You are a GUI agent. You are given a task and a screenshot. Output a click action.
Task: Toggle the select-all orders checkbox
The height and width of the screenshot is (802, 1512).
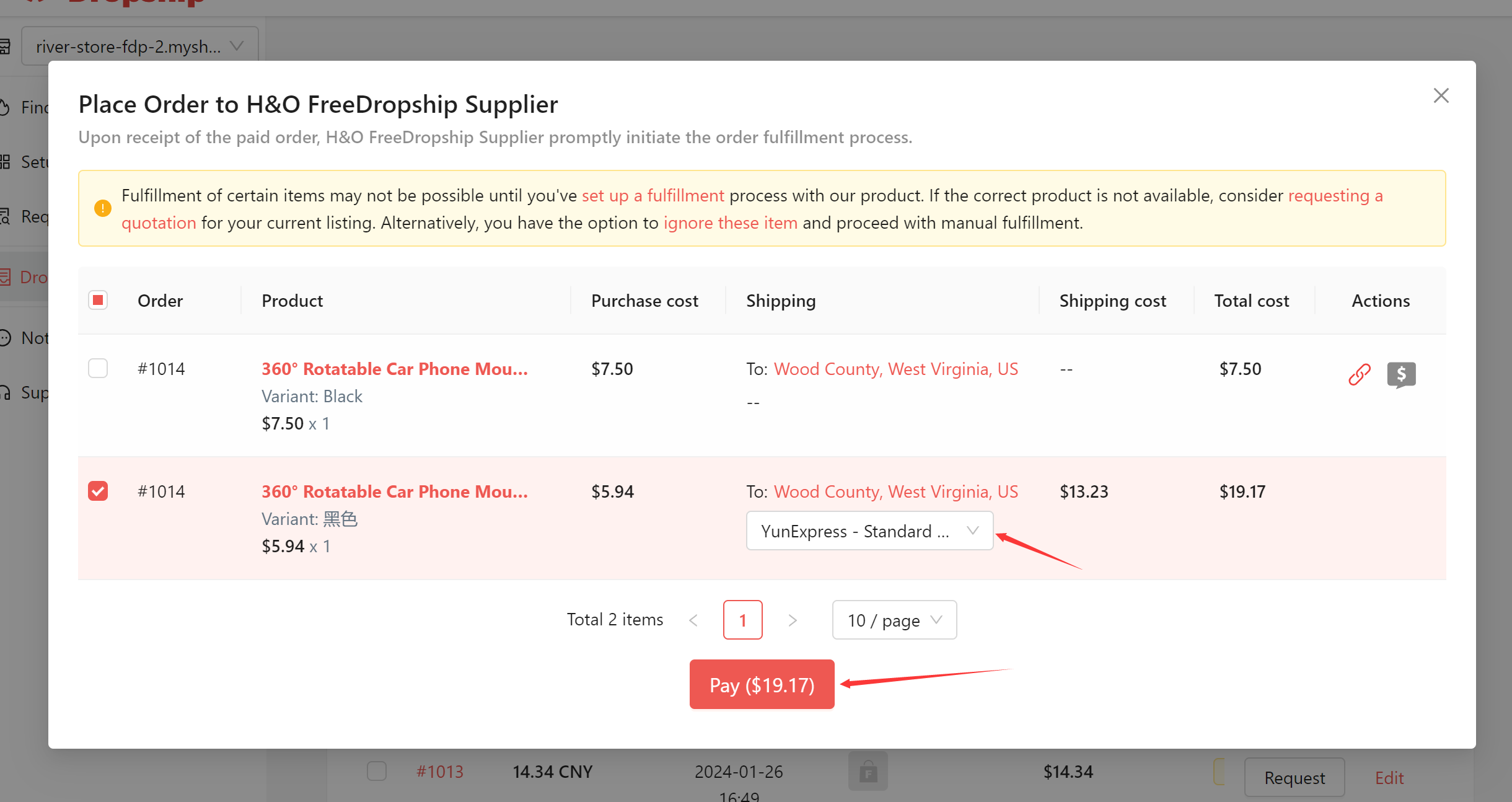pos(98,301)
